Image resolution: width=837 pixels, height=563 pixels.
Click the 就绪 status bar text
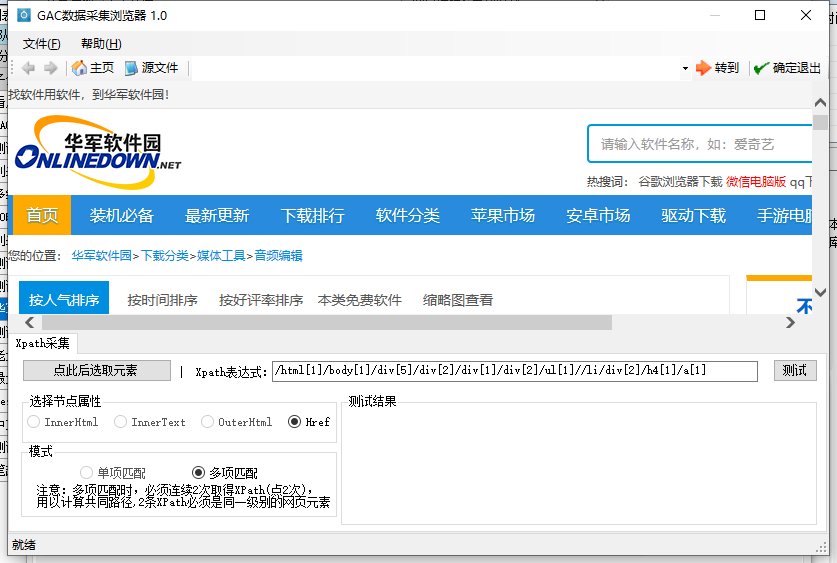pos(23,545)
